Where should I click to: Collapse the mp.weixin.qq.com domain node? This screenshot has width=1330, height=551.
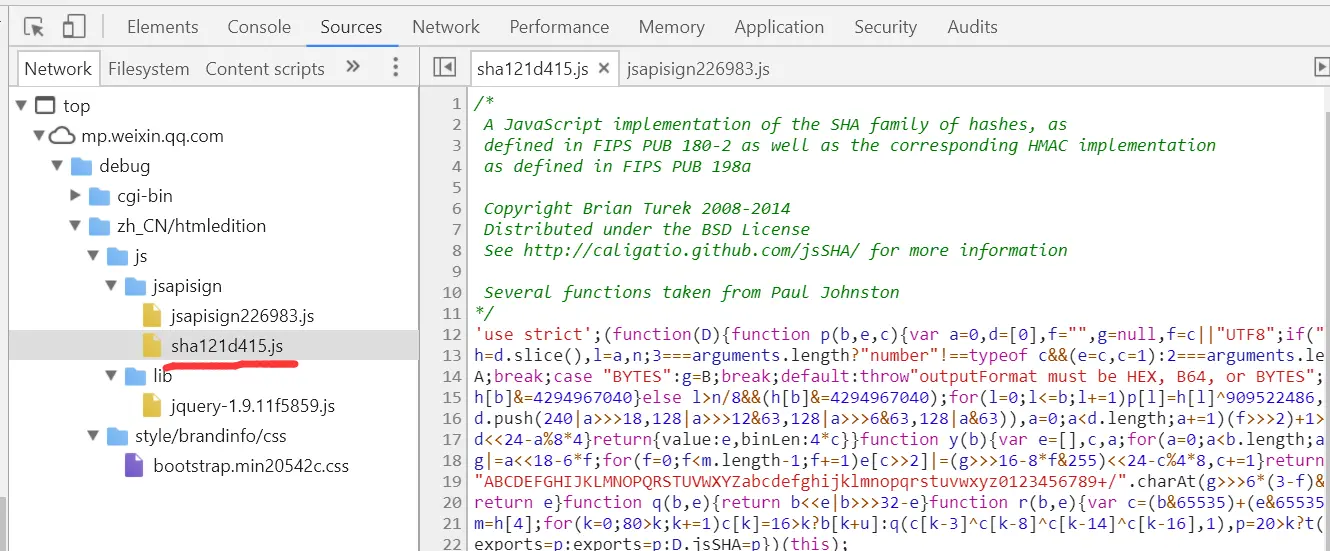coord(39,136)
